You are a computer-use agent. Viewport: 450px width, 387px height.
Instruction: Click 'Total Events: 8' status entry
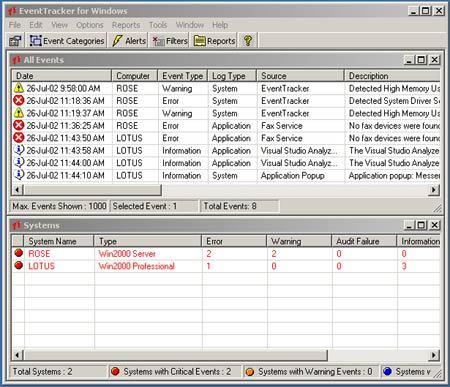pyautogui.click(x=239, y=206)
